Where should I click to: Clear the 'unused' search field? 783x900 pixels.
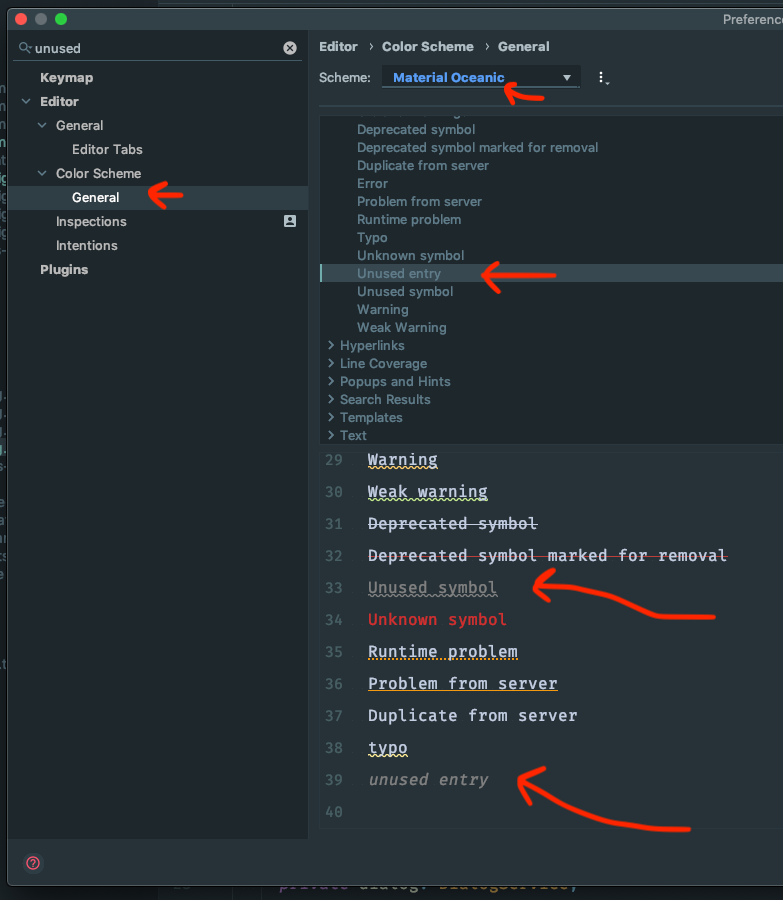290,48
